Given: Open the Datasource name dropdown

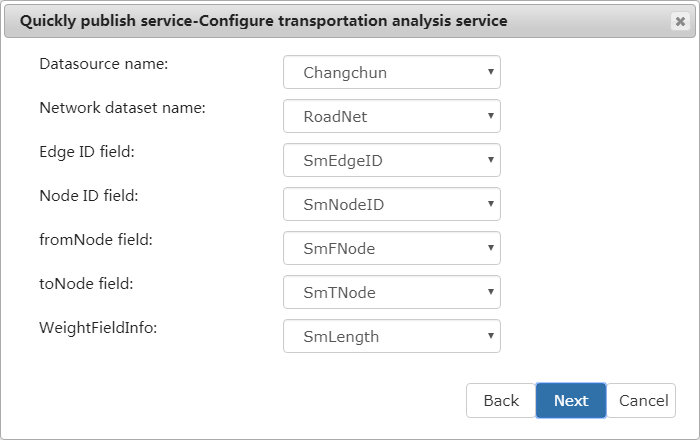Looking at the screenshot, I should click(x=391, y=72).
